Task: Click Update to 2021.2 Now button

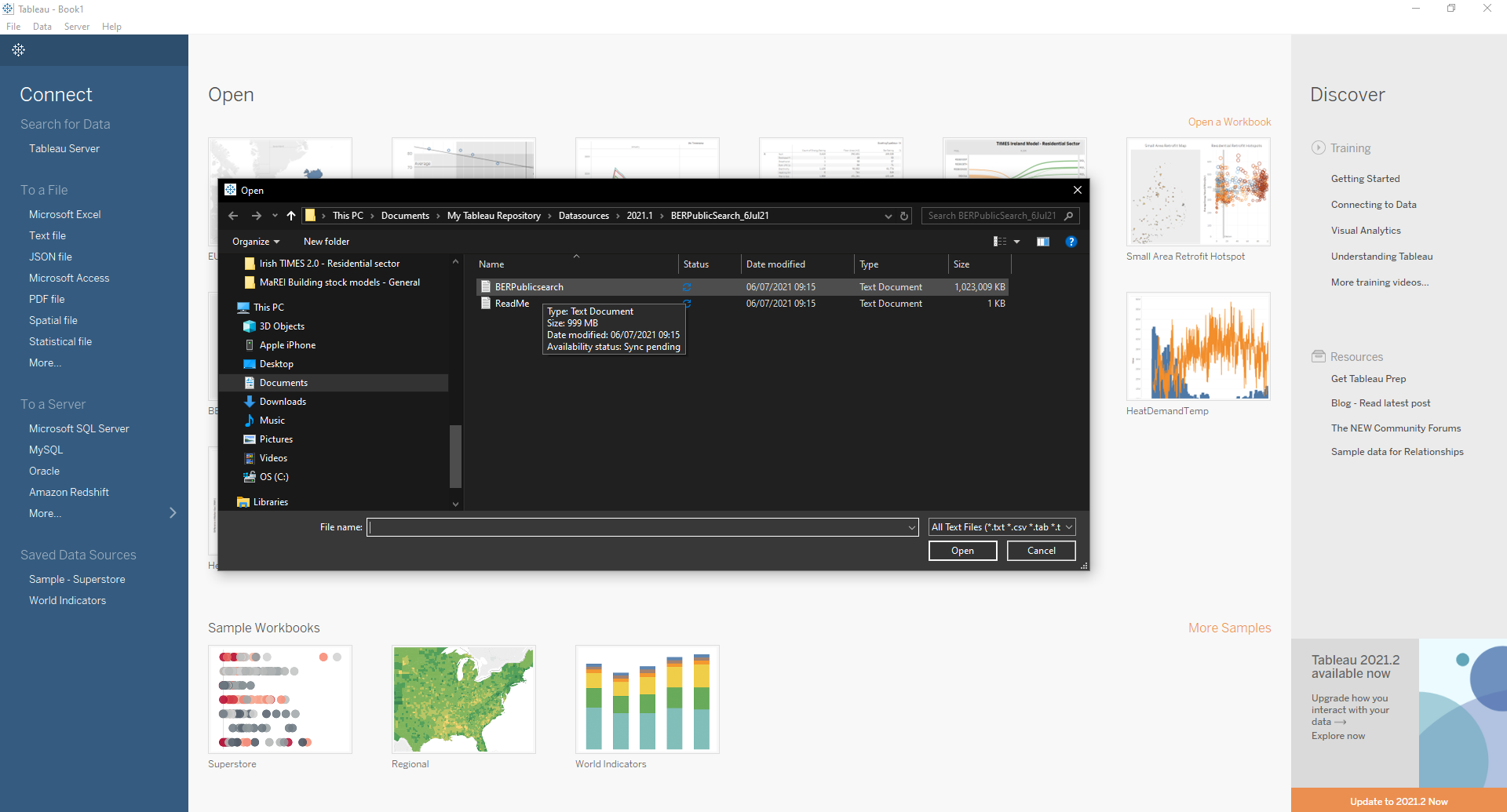Action: coord(1399,801)
